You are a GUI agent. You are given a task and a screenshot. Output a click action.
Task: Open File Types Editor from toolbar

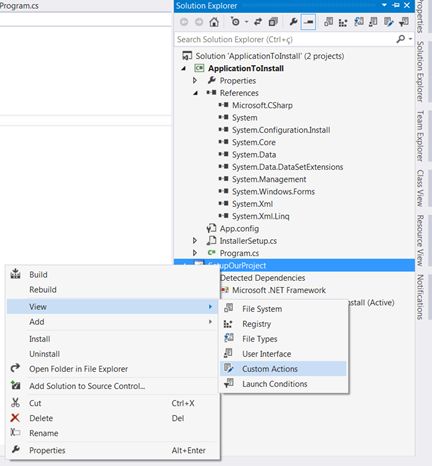[x=359, y=22]
